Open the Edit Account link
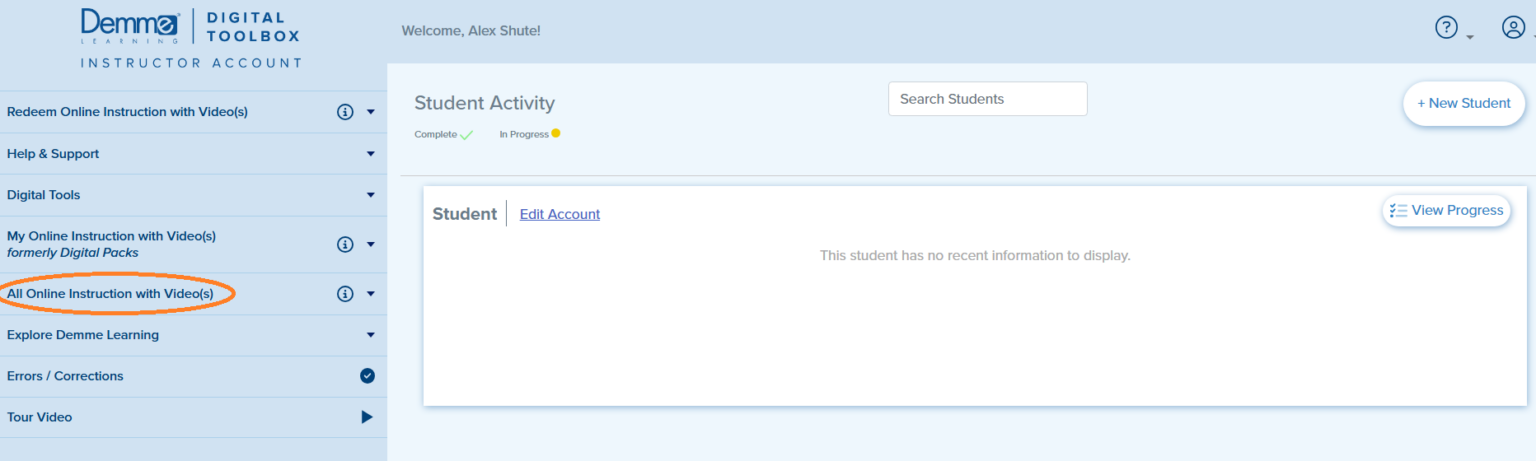Screen dimensions: 1536x461 [x=560, y=214]
